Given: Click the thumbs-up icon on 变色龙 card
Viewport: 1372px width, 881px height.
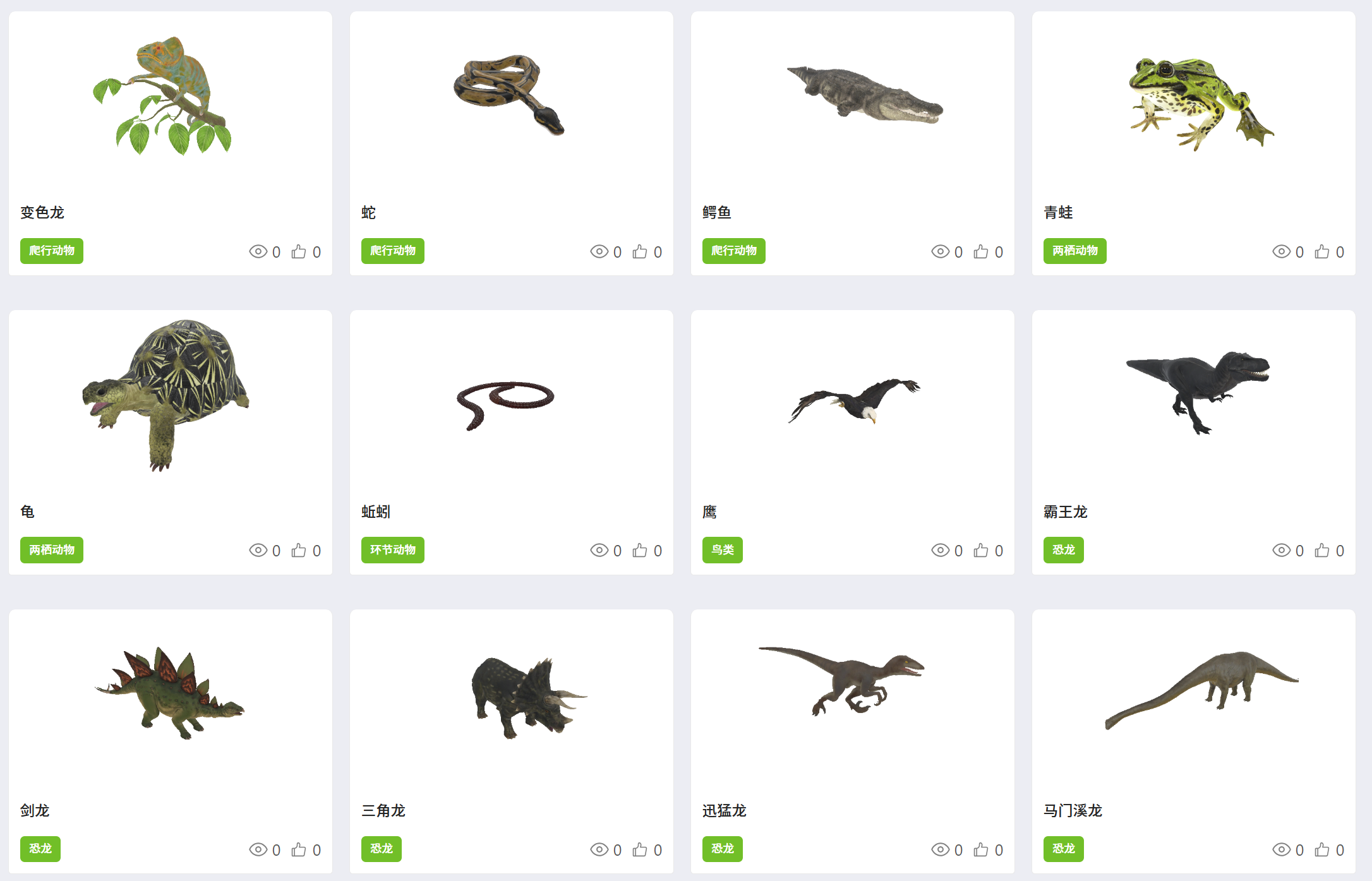Looking at the screenshot, I should [299, 252].
